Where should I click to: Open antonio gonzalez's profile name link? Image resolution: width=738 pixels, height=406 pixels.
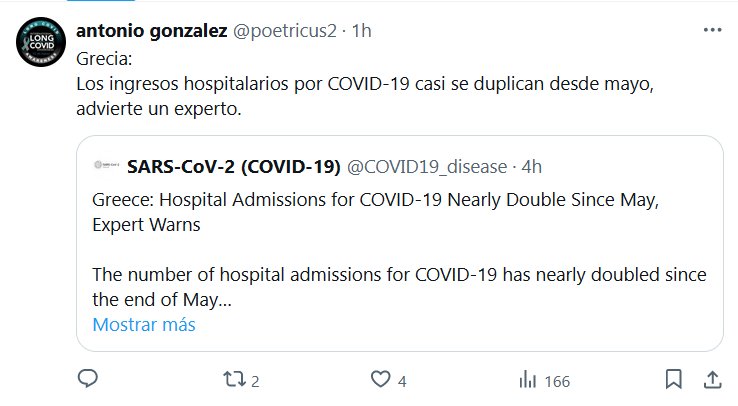coord(151,31)
